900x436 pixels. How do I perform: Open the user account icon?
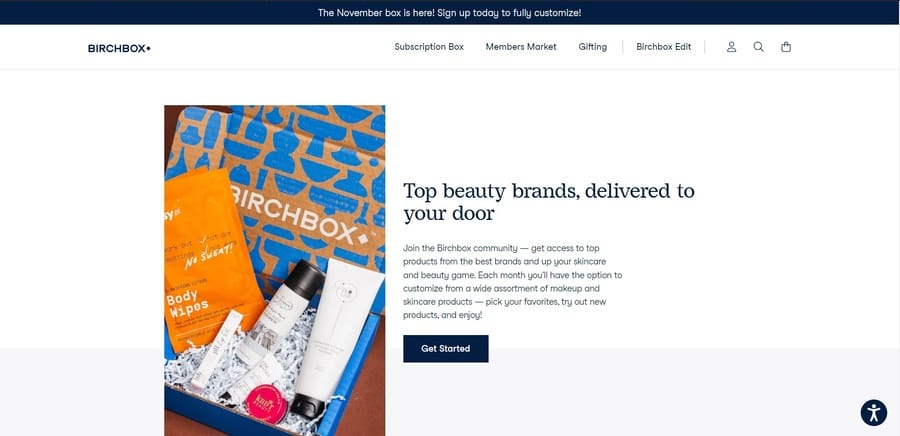pos(731,47)
